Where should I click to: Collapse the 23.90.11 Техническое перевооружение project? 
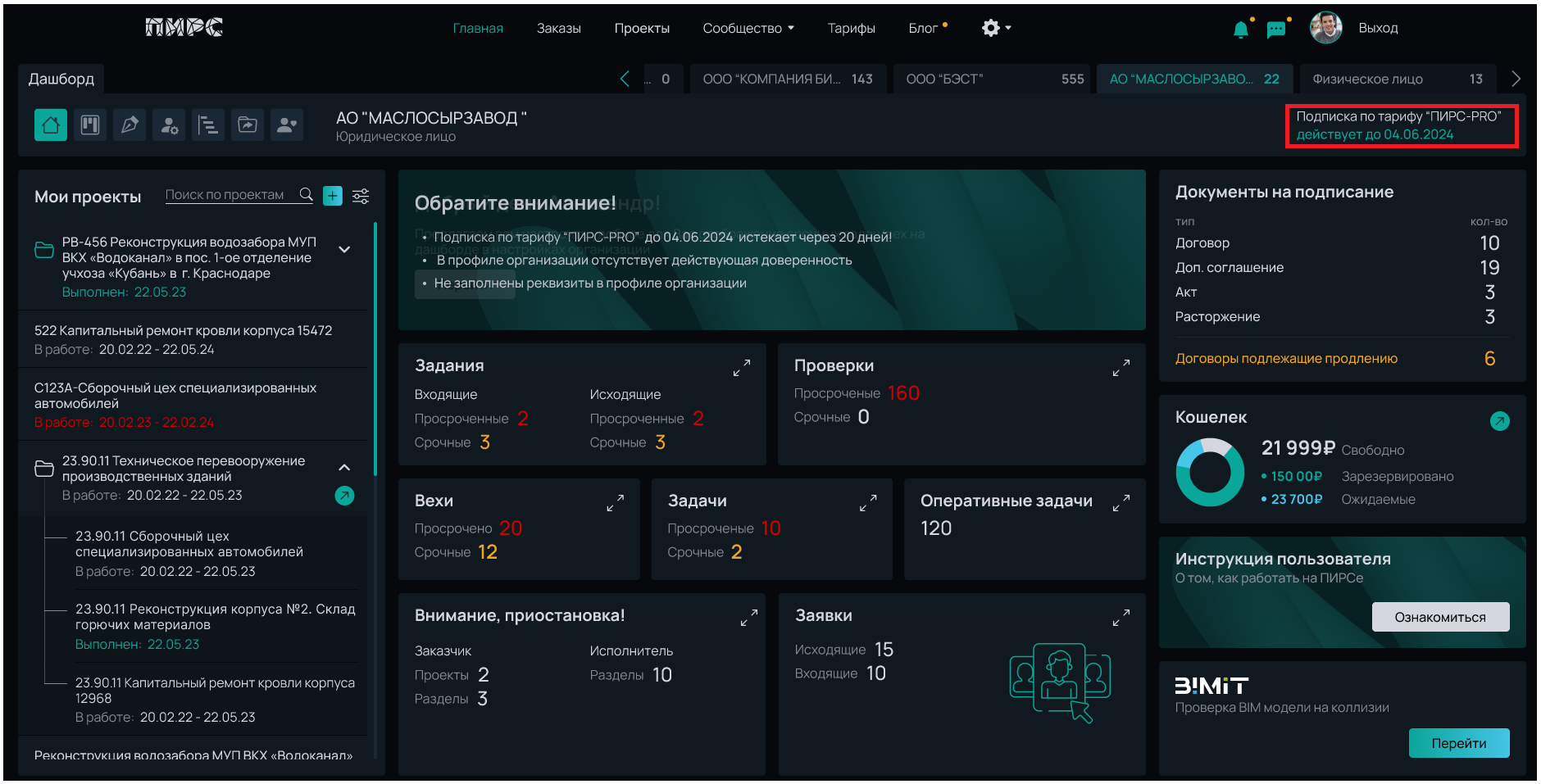tap(344, 467)
